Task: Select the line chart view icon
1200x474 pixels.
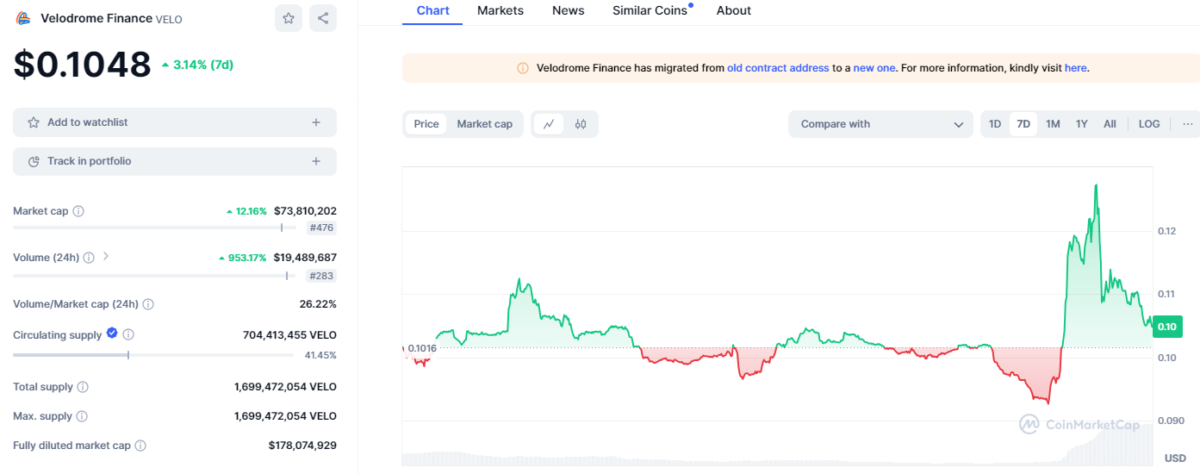Action: [x=549, y=124]
